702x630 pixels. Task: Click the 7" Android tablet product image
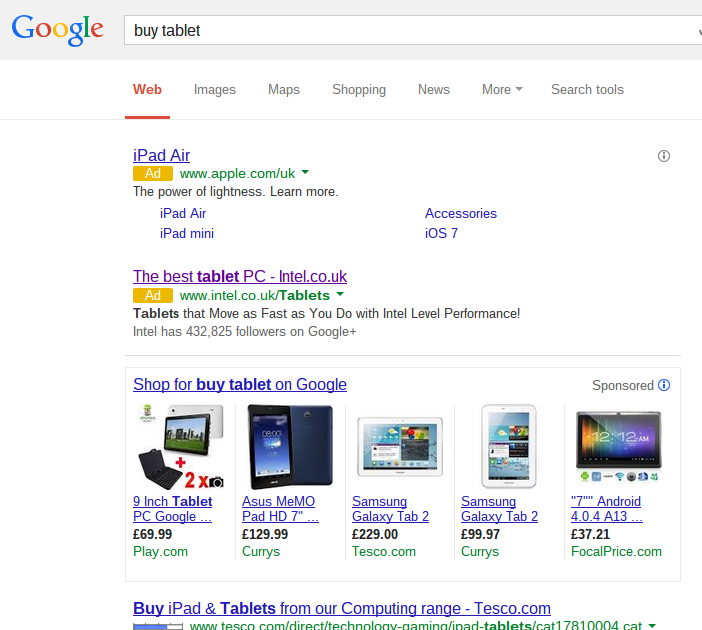[618, 446]
